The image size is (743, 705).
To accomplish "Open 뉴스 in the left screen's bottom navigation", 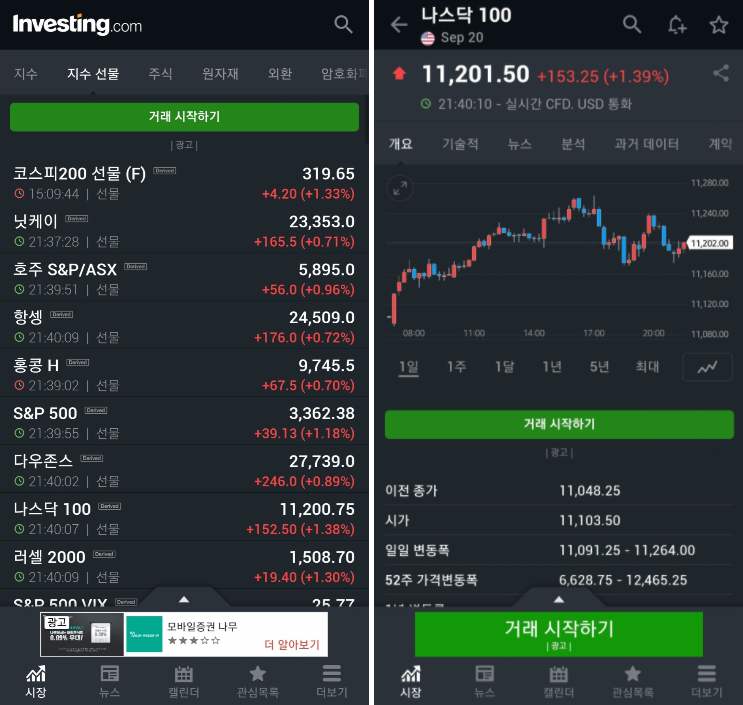I will tap(109, 681).
